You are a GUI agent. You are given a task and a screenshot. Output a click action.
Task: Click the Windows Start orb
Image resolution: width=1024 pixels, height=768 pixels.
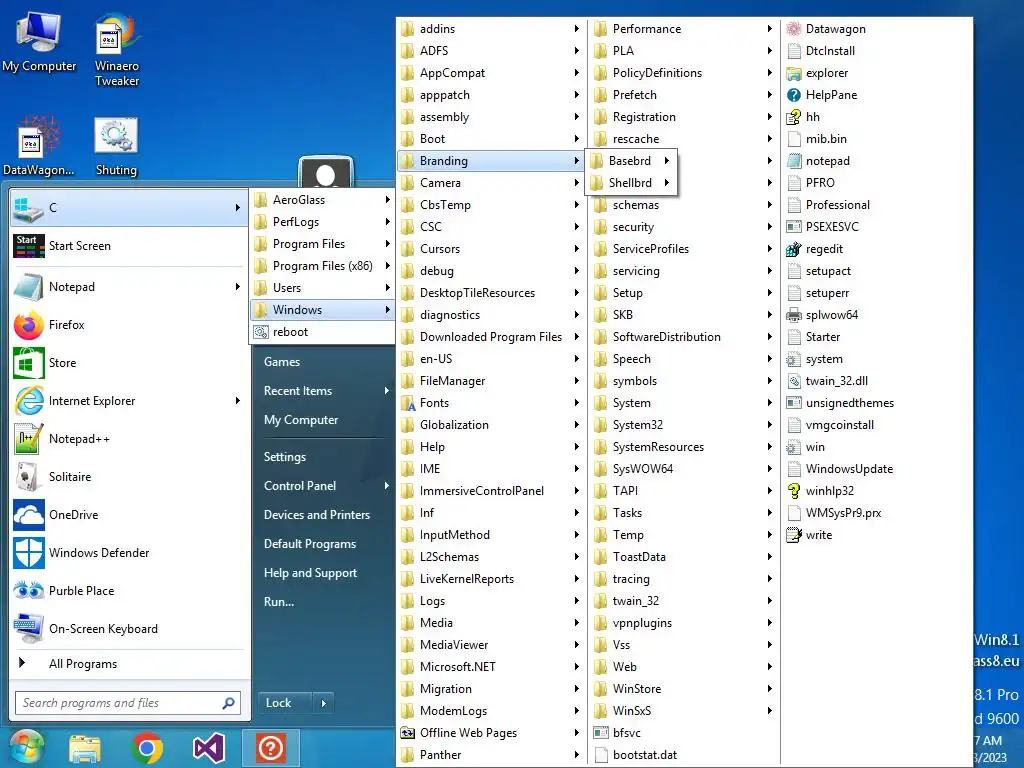tap(26, 748)
